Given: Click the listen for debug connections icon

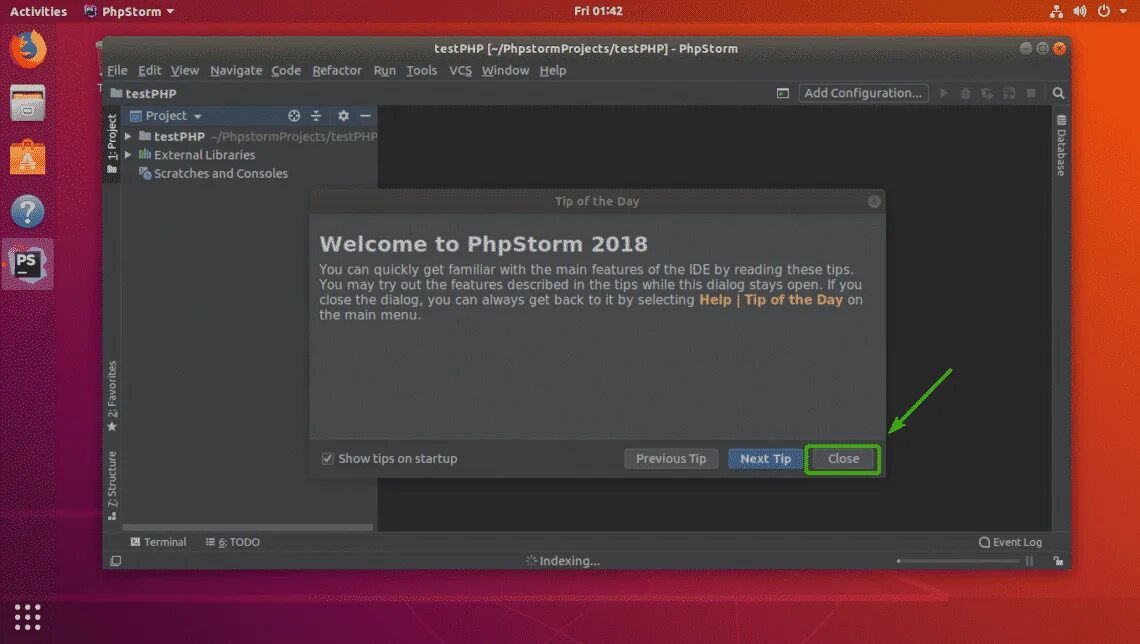Looking at the screenshot, I should point(1009,93).
